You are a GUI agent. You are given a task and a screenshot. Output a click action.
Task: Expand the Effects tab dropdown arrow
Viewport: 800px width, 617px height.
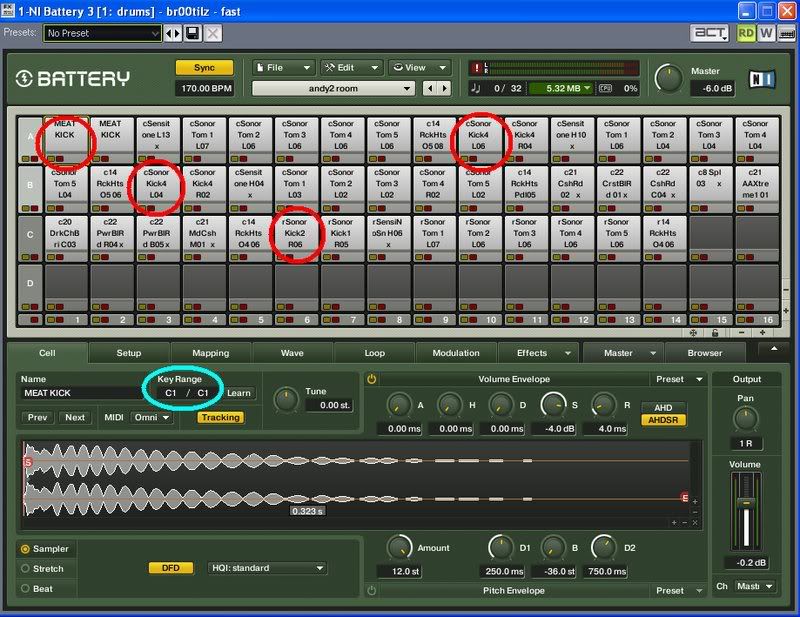tap(568, 353)
